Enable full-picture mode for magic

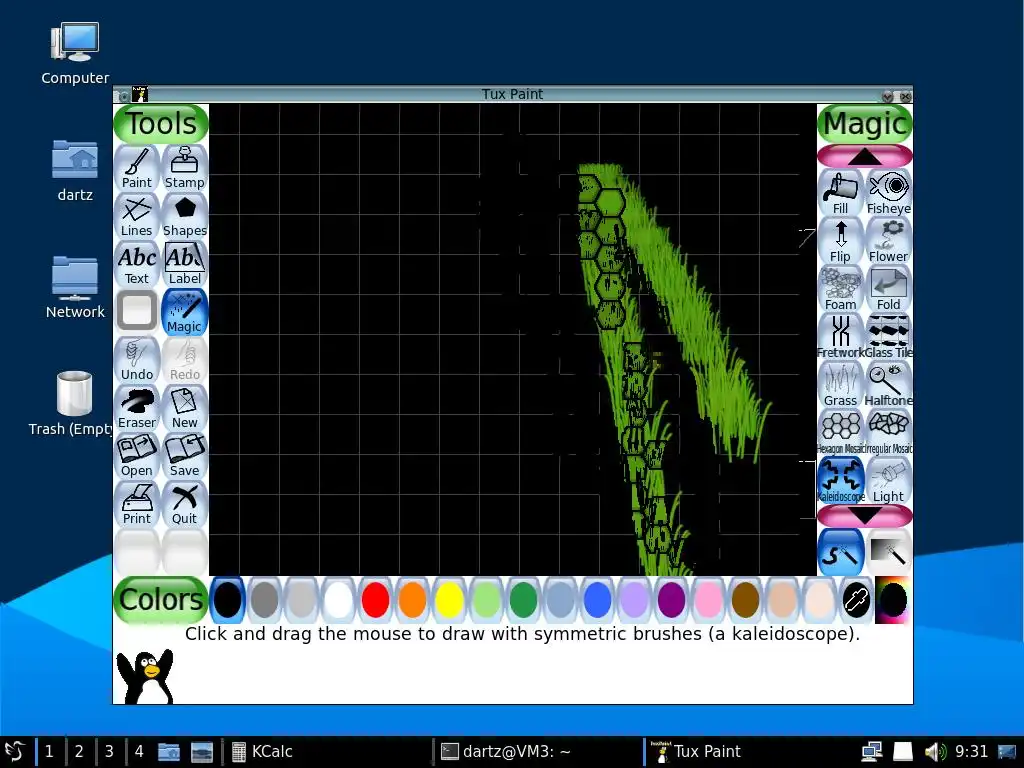[888, 552]
